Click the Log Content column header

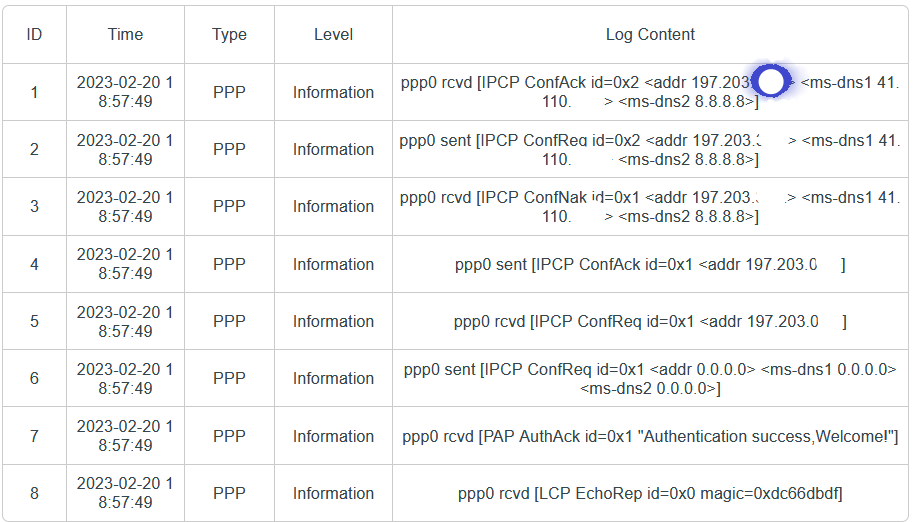650,35
